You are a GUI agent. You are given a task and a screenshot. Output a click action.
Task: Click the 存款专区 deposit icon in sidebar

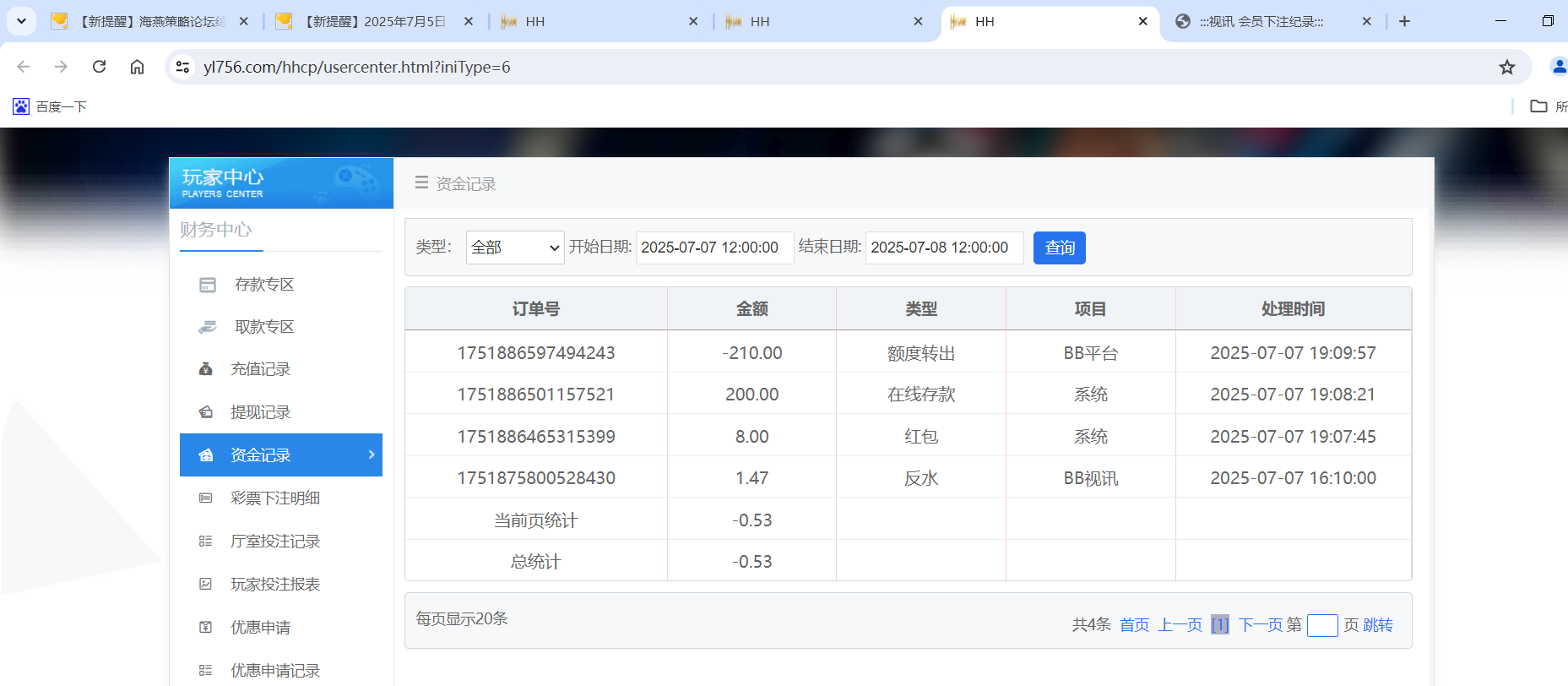208,285
